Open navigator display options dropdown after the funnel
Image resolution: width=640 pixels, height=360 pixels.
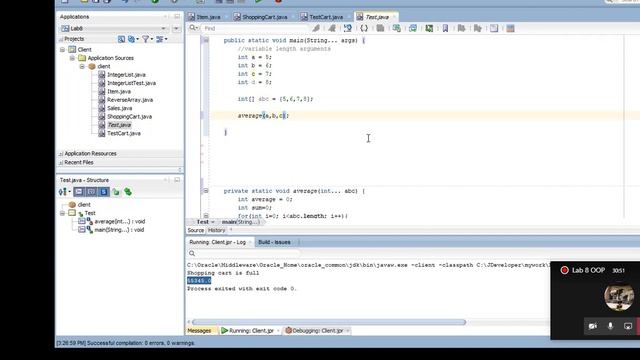click(x=161, y=39)
